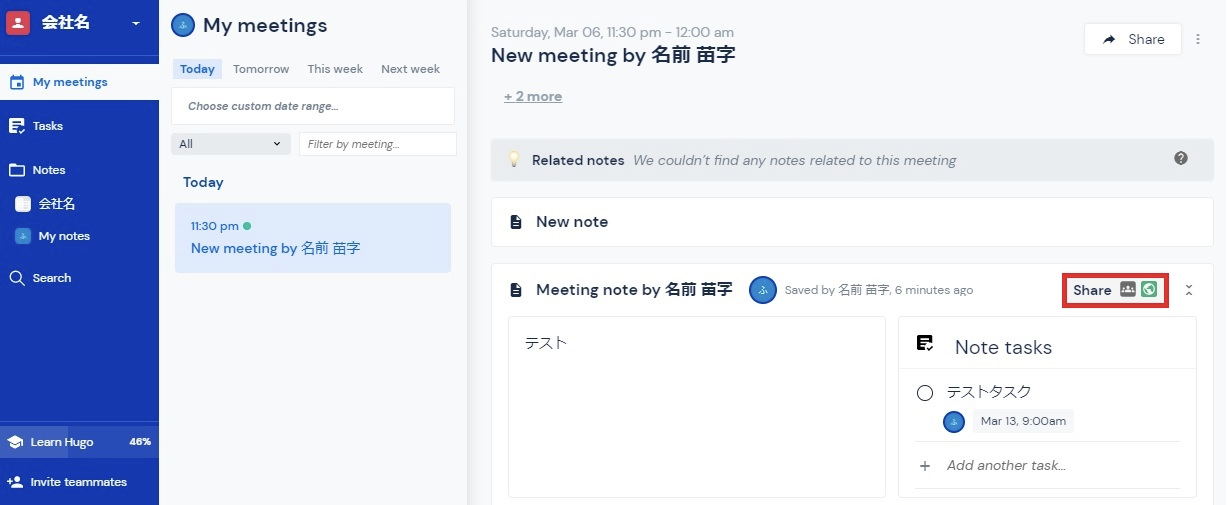
Task: Click the plus icon to add task
Action: 925,466
